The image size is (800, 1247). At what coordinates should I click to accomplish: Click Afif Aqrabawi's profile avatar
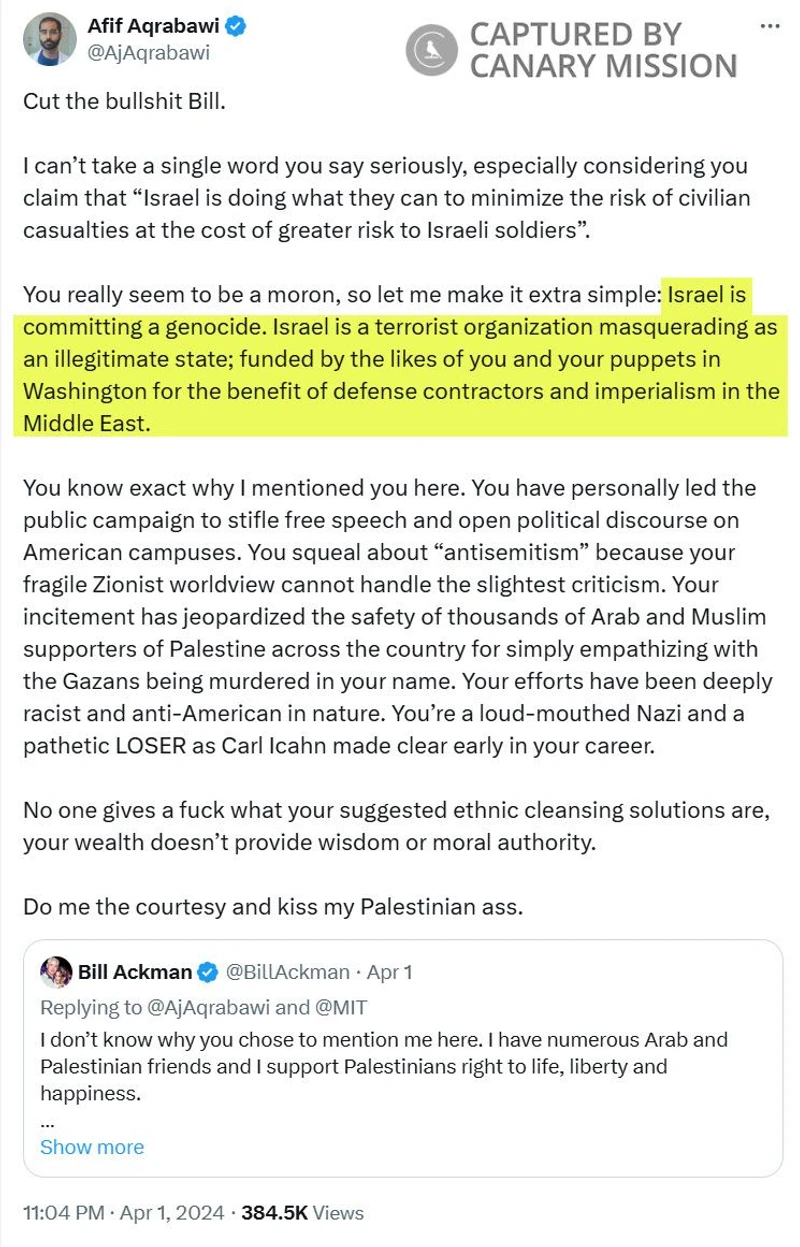point(48,39)
